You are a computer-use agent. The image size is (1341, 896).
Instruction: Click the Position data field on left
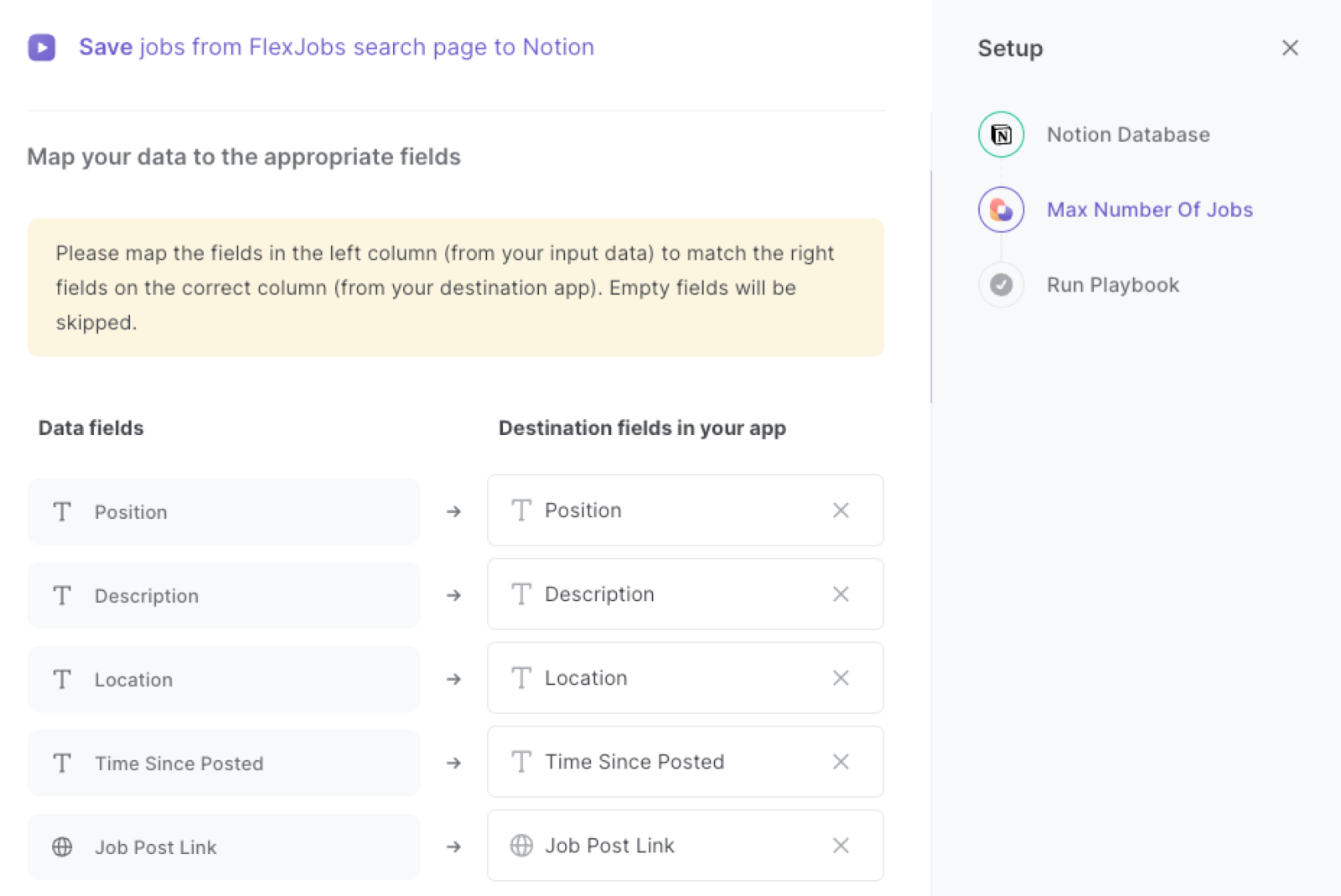224,511
